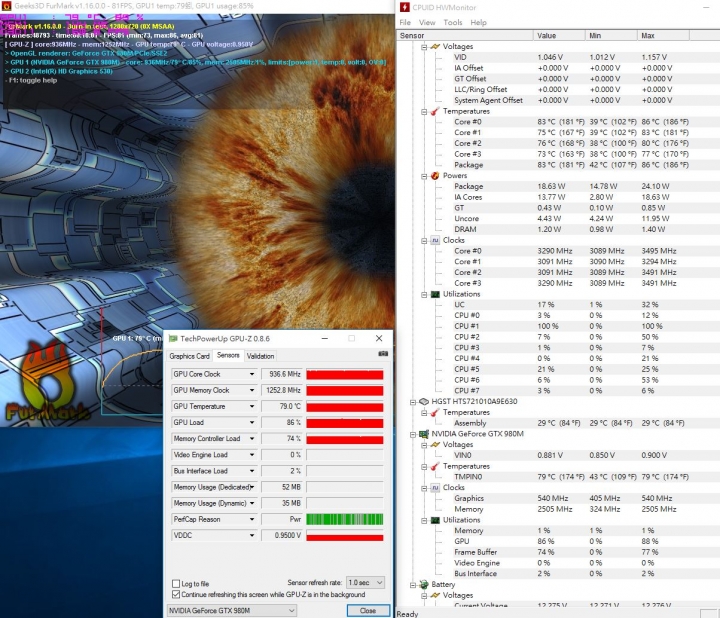The image size is (720, 618).
Task: Open the GPU Memory Clock sensor dropdown
Action: point(252,390)
